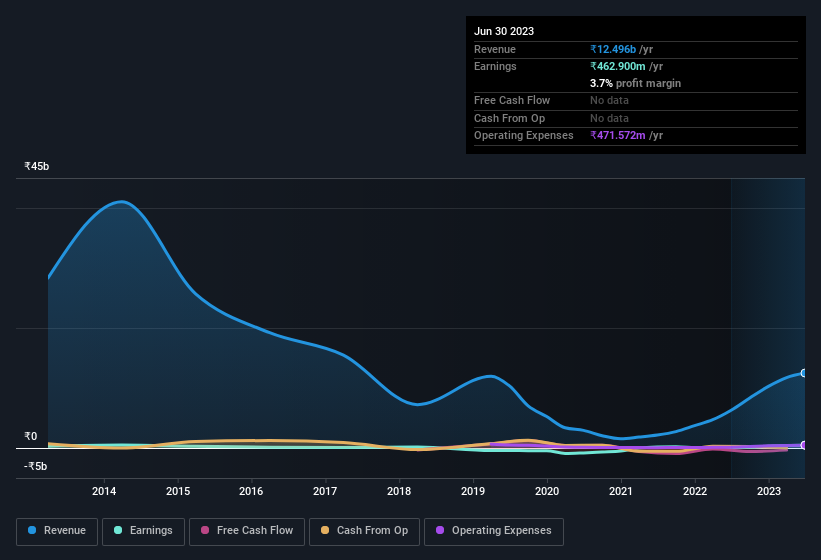This screenshot has height=560, width=821.
Task: Click the revenue peak near 2014
Action: (121, 201)
